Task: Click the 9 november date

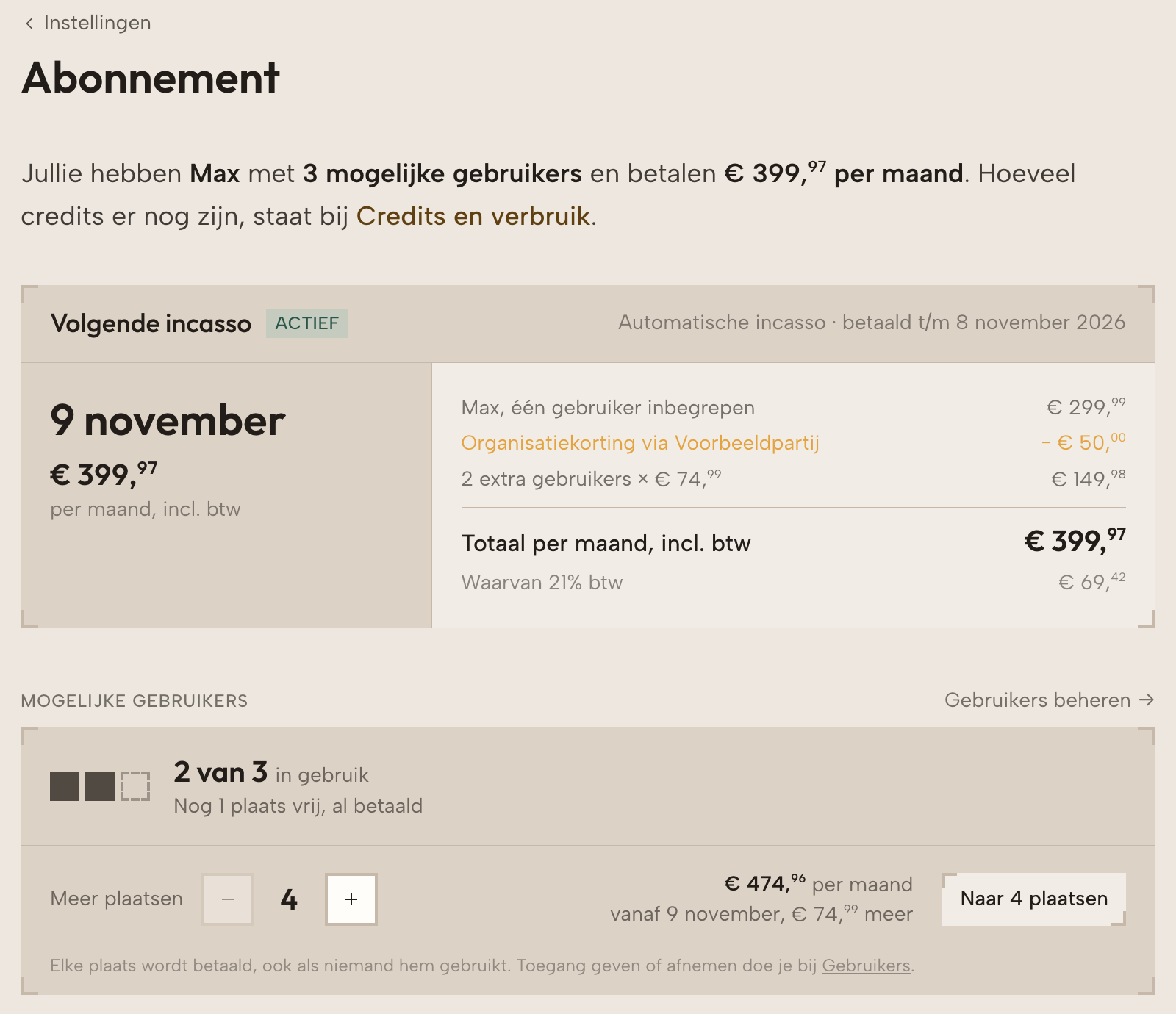Action: tap(168, 421)
